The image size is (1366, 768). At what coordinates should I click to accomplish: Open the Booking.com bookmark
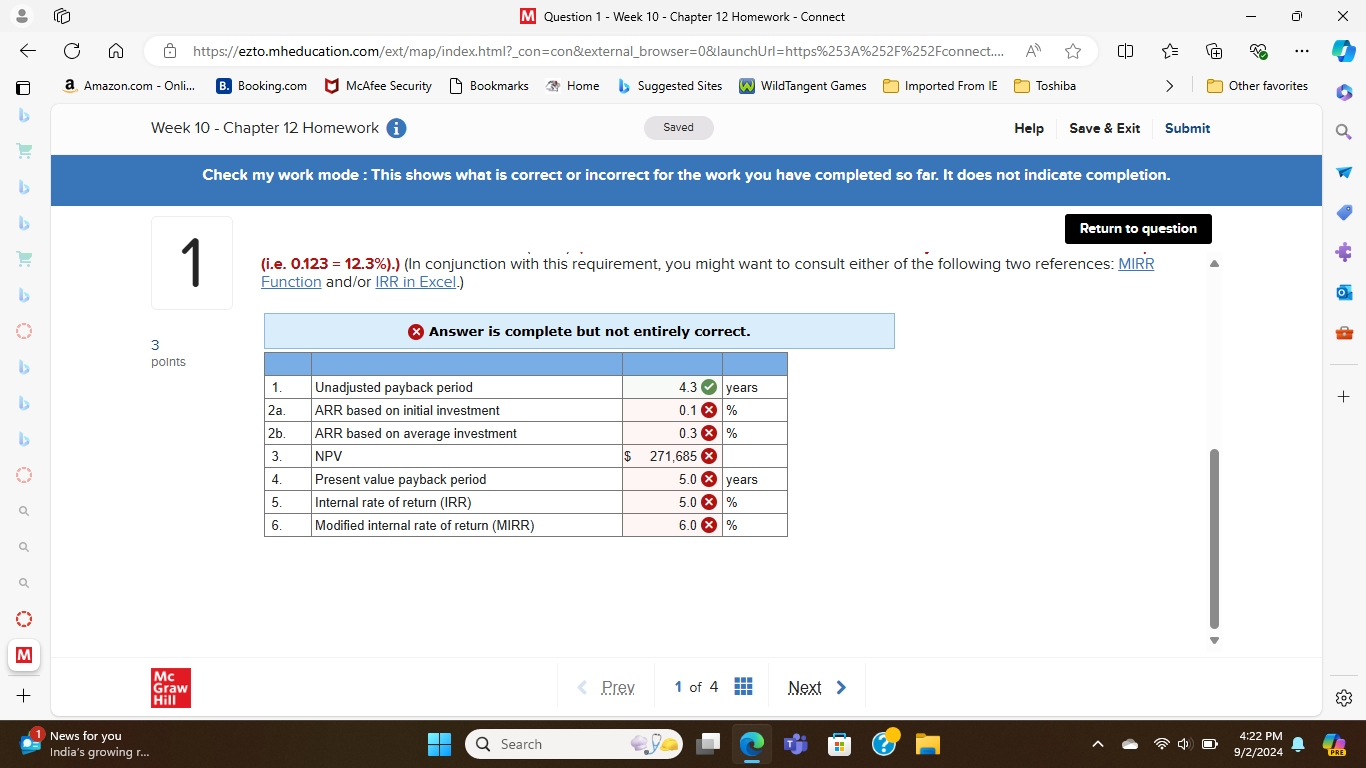(262, 86)
